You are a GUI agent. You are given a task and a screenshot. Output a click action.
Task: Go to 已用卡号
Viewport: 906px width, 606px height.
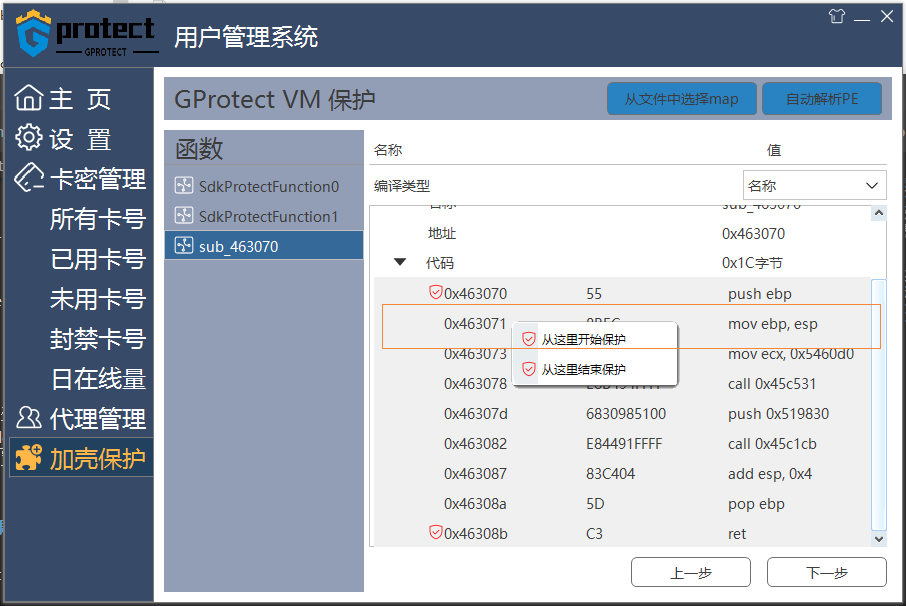[x=98, y=259]
